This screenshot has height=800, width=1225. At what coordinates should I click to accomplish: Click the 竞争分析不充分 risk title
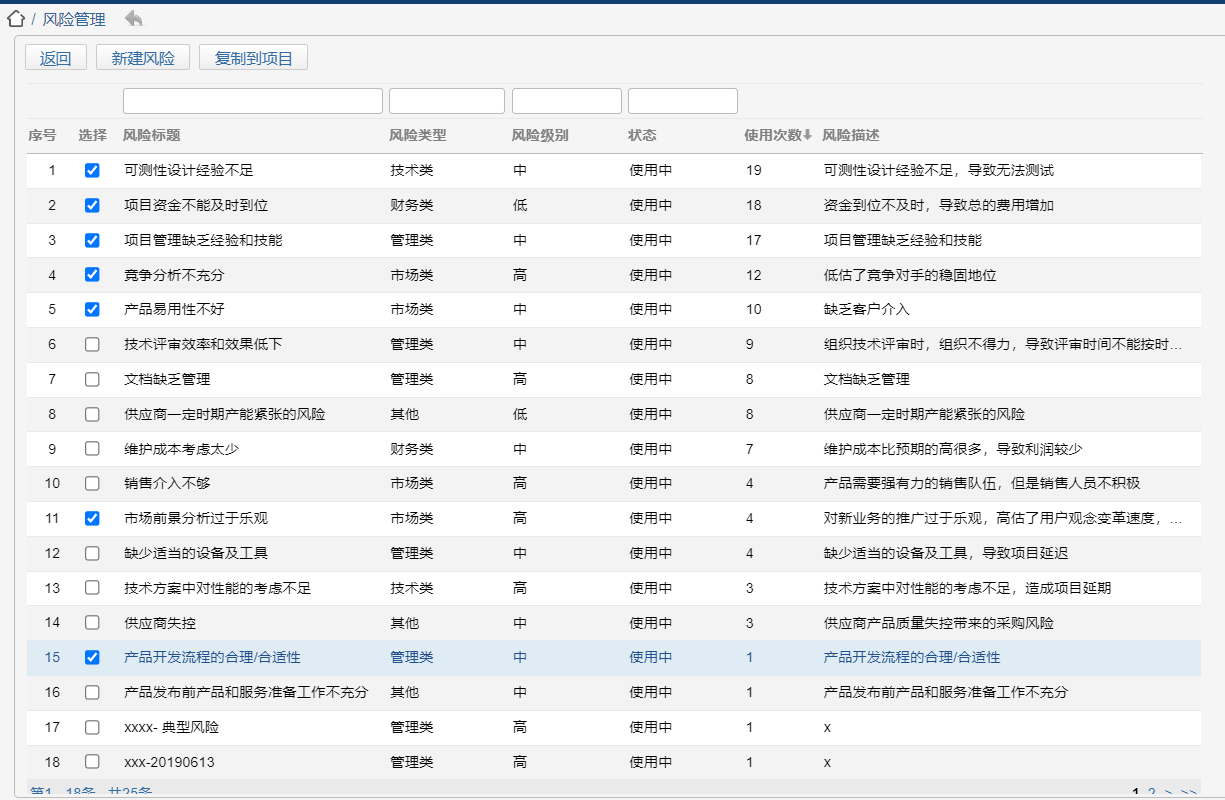click(x=174, y=275)
